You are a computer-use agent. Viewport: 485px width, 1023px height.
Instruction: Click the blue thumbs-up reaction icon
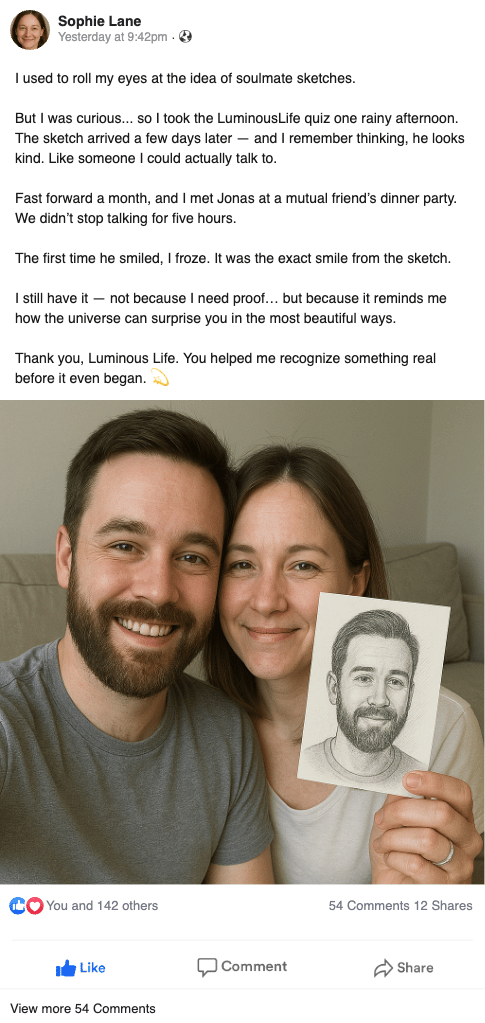tap(18, 906)
